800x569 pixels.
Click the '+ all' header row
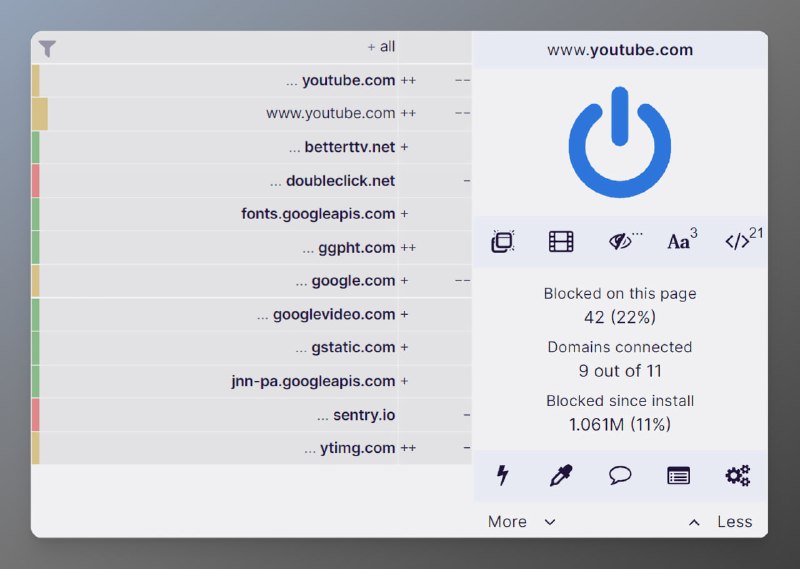click(x=381, y=47)
